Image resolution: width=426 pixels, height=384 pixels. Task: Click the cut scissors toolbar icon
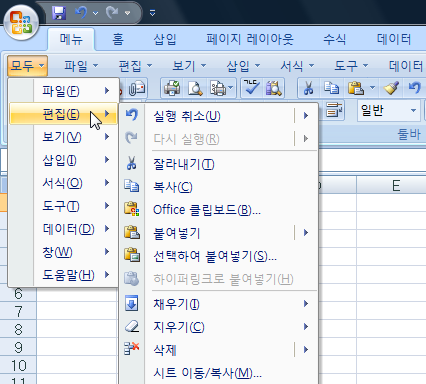click(x=309, y=88)
